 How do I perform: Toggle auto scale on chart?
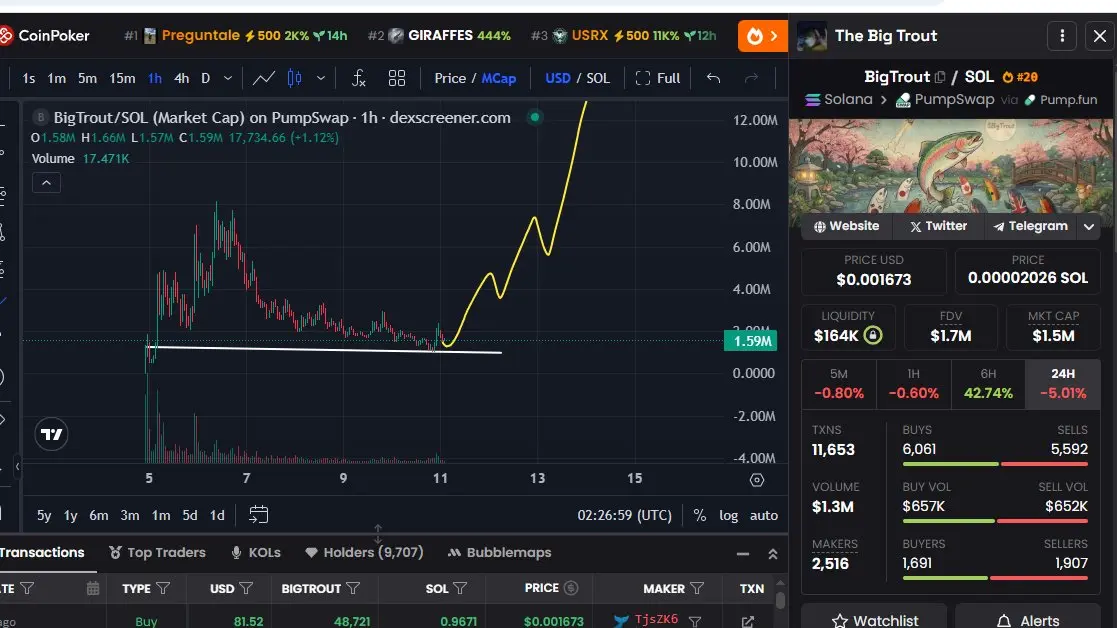click(x=764, y=515)
